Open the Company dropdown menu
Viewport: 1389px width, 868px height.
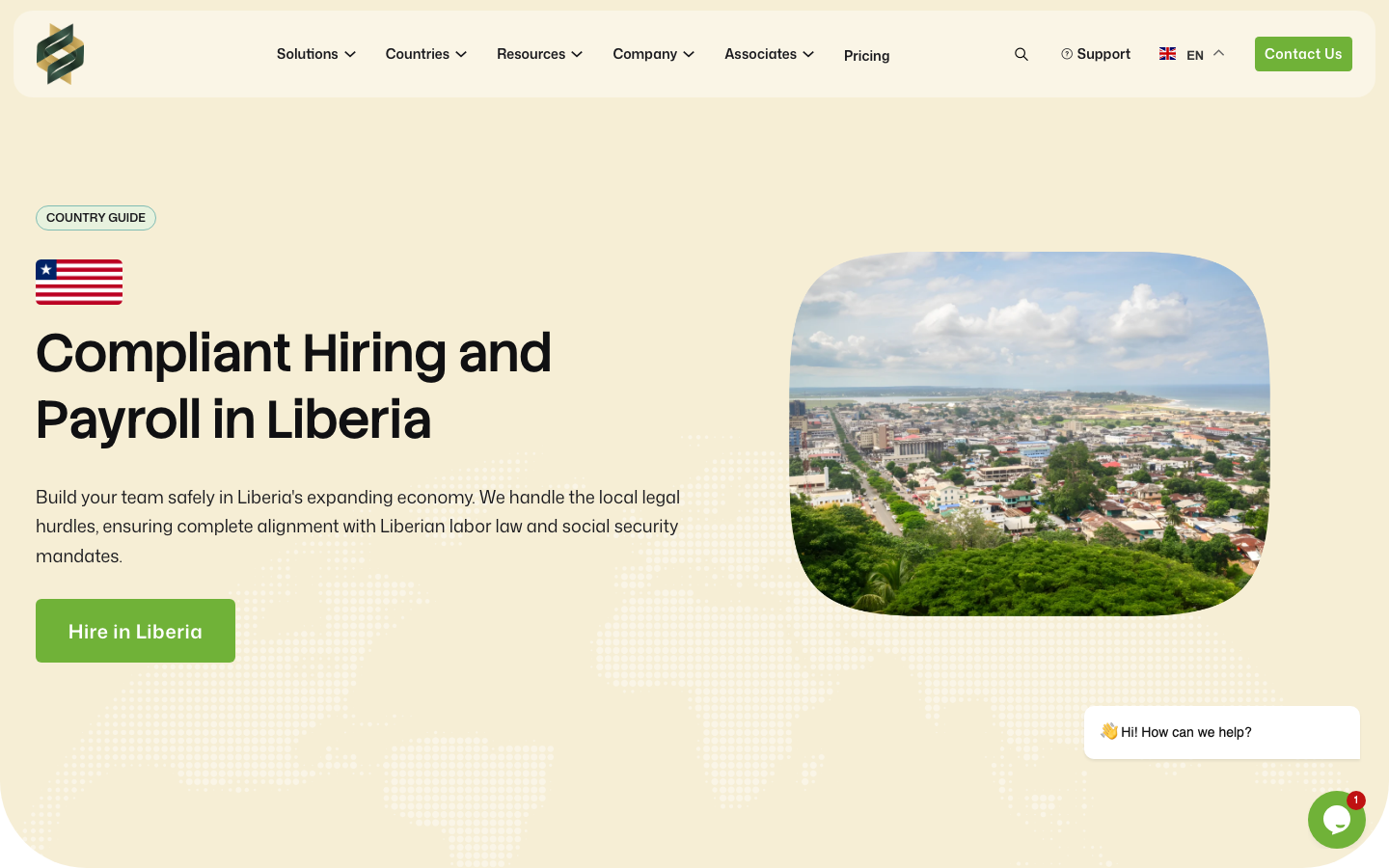[x=654, y=54]
